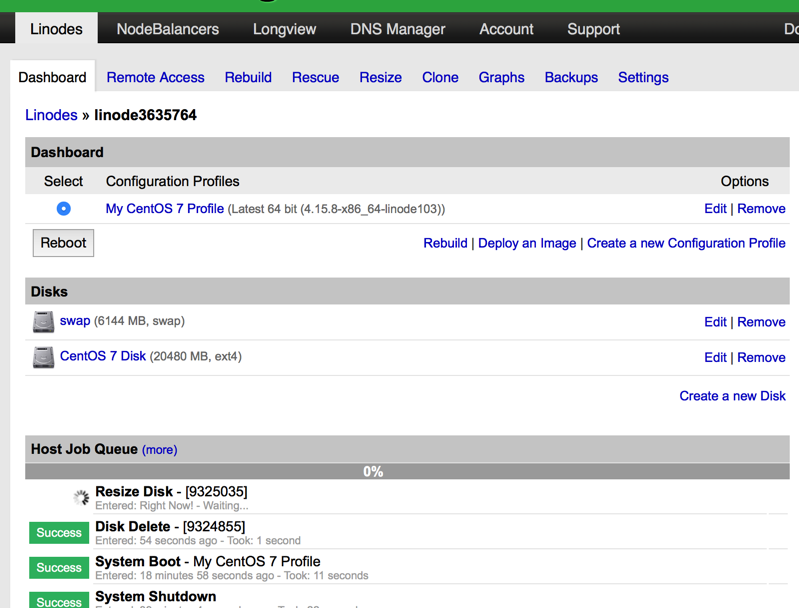
Task: Click the Dashboard section header bar
Action: [407, 152]
